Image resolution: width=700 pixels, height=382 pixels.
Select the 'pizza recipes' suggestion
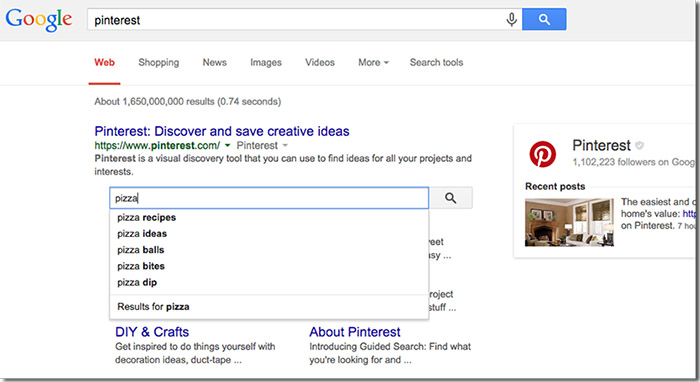(x=269, y=218)
